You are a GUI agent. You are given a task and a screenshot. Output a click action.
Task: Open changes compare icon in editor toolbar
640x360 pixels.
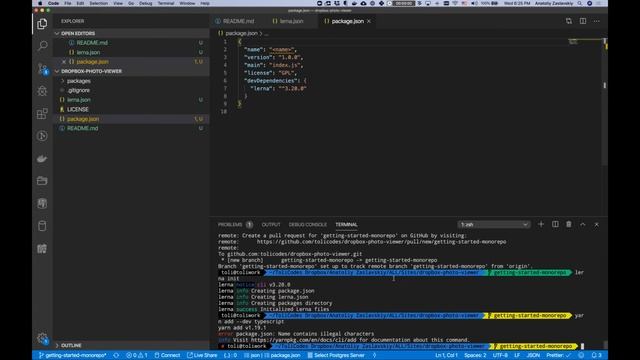pyautogui.click(x=569, y=21)
